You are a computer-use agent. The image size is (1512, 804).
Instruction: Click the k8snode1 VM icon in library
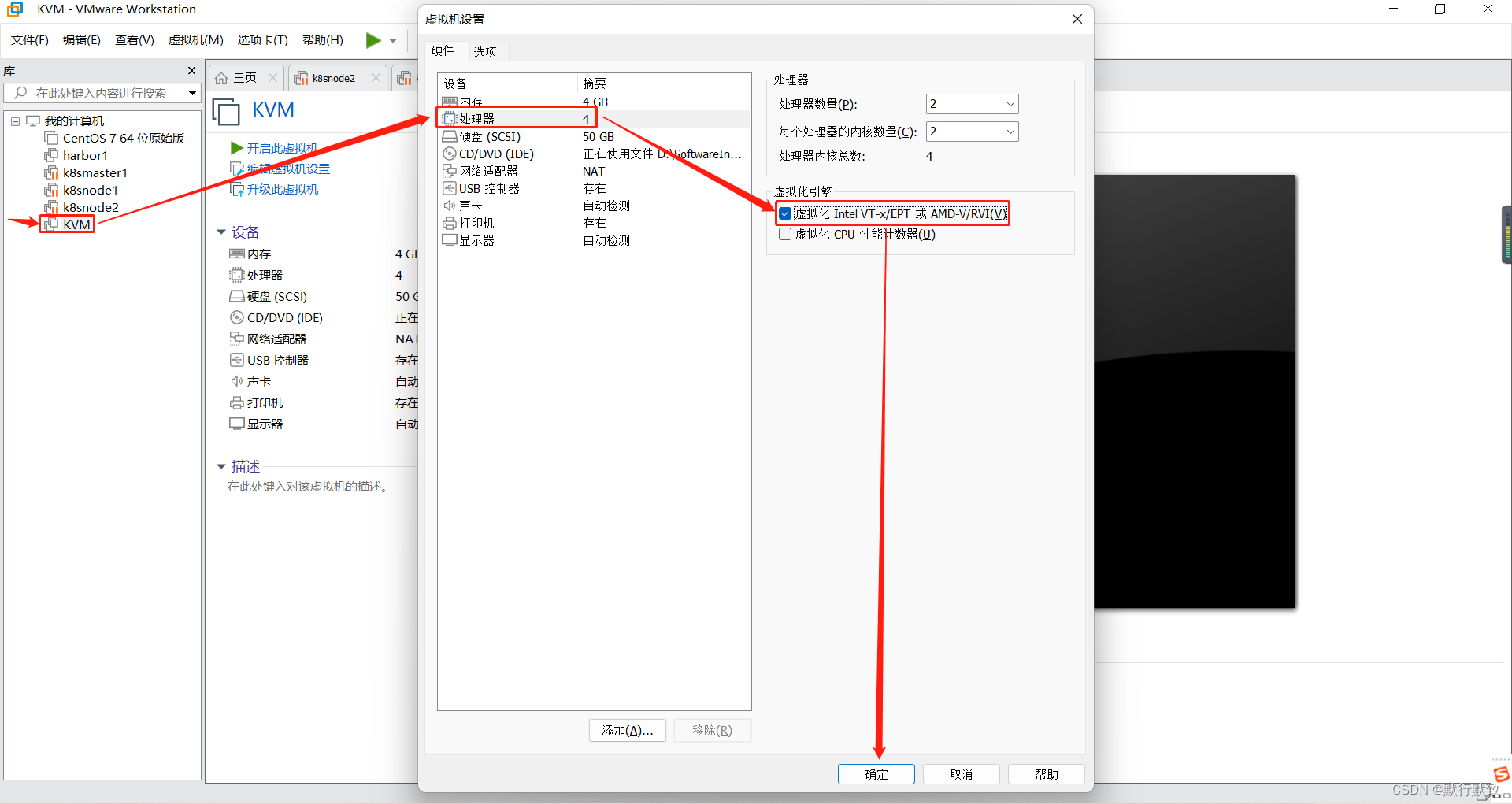coord(52,191)
